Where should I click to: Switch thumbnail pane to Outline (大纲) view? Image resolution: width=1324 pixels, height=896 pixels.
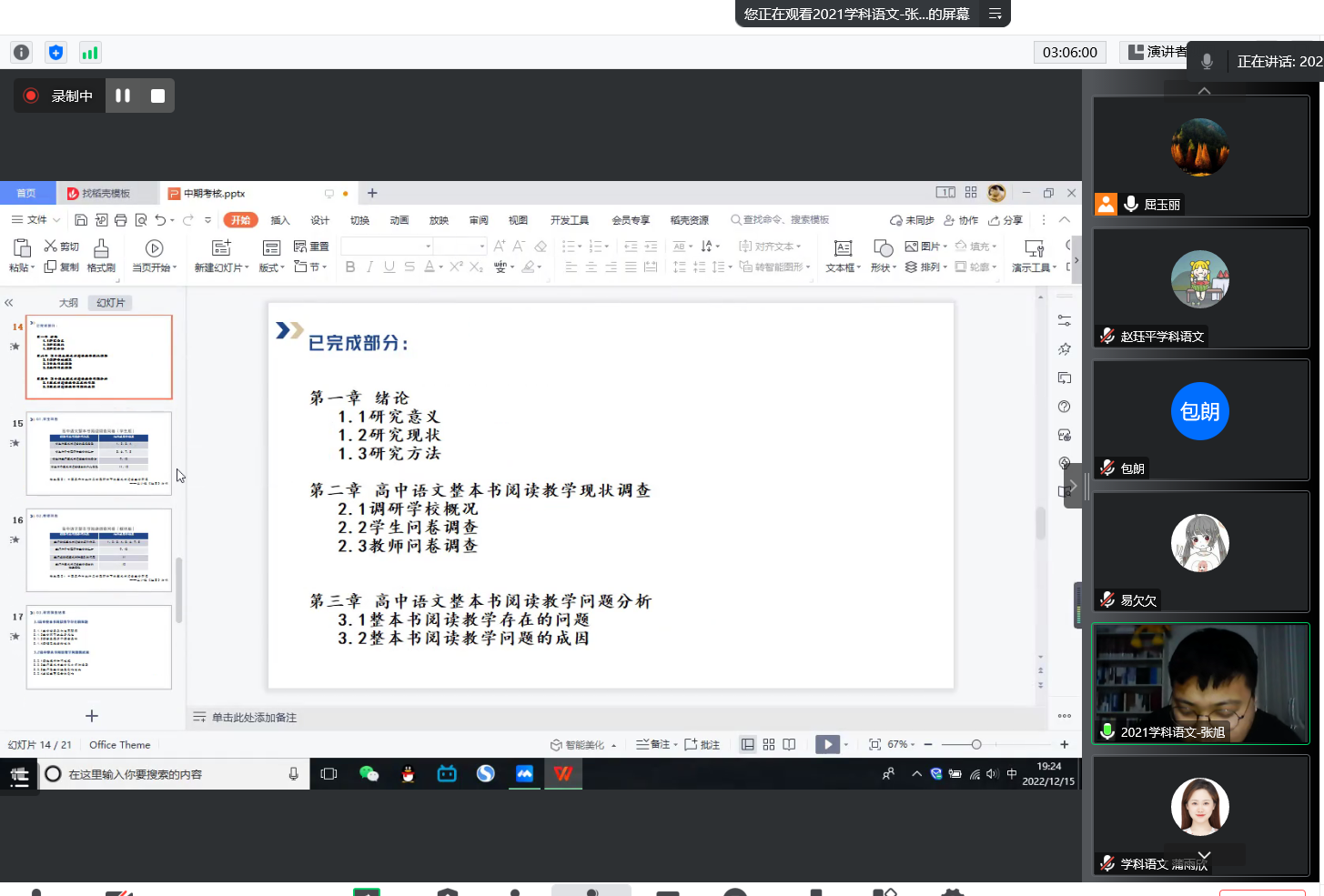pyautogui.click(x=68, y=303)
